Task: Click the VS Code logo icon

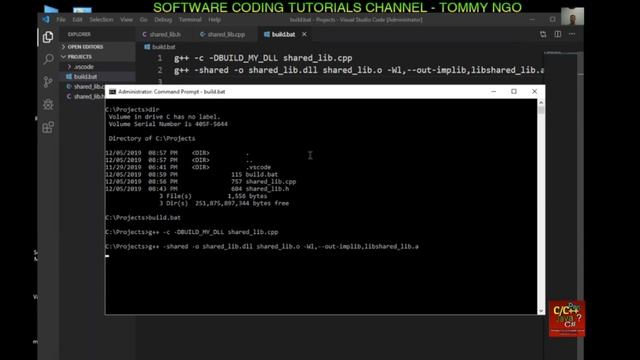Action: click(x=46, y=19)
